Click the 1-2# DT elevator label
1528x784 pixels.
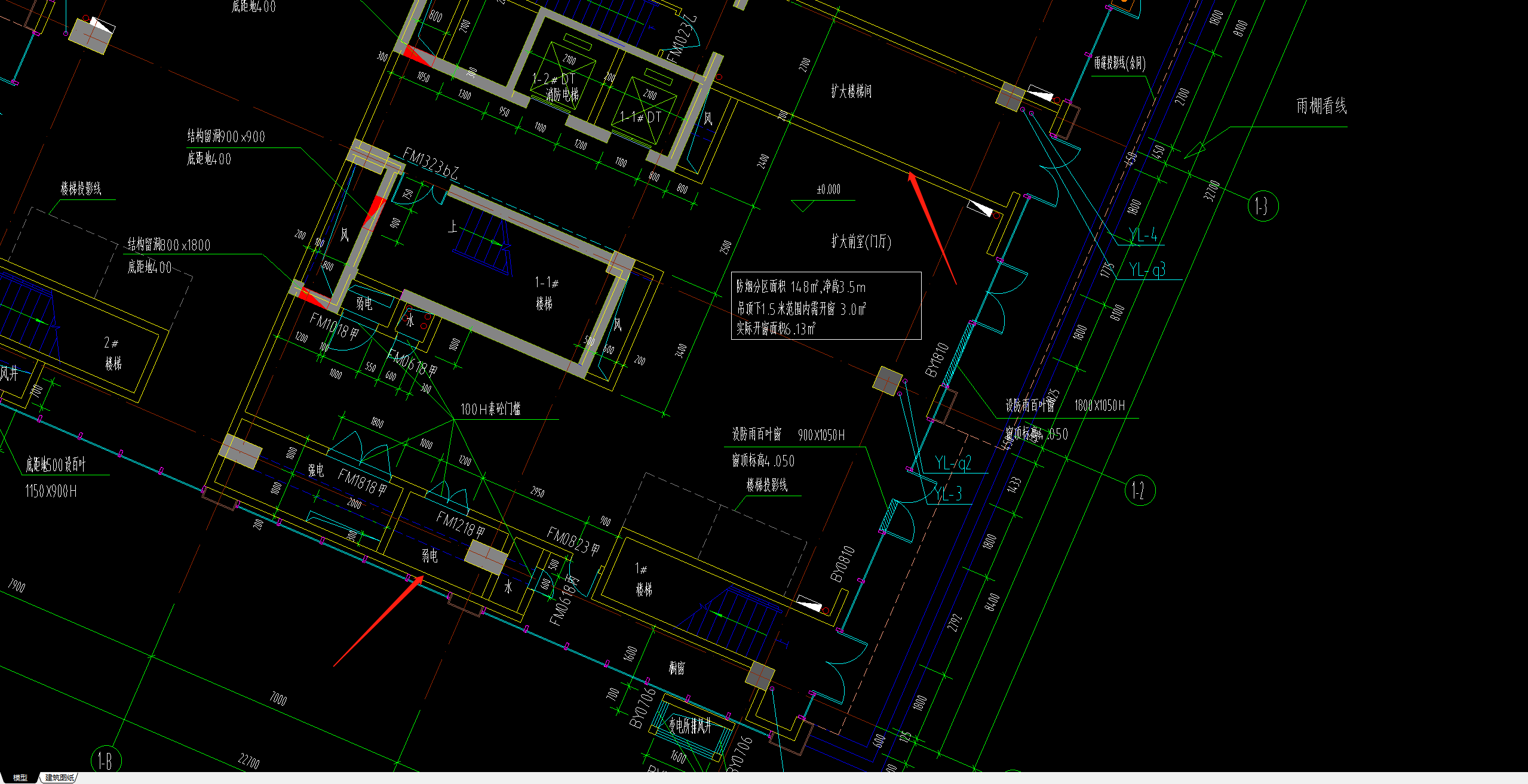click(x=554, y=79)
